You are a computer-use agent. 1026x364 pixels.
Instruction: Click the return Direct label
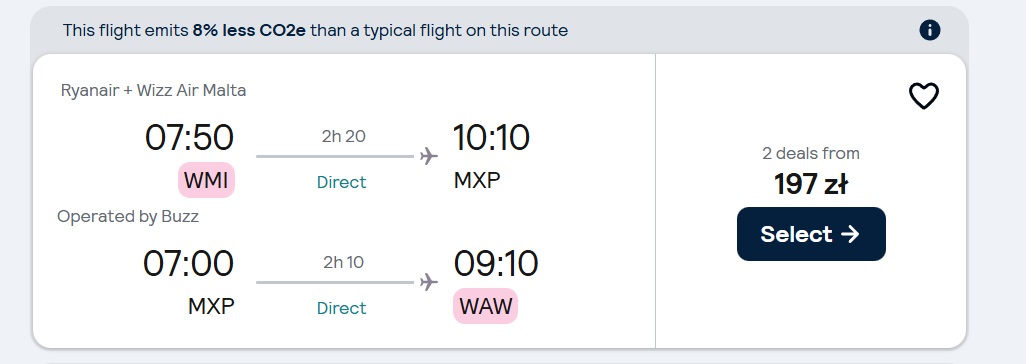tap(342, 308)
